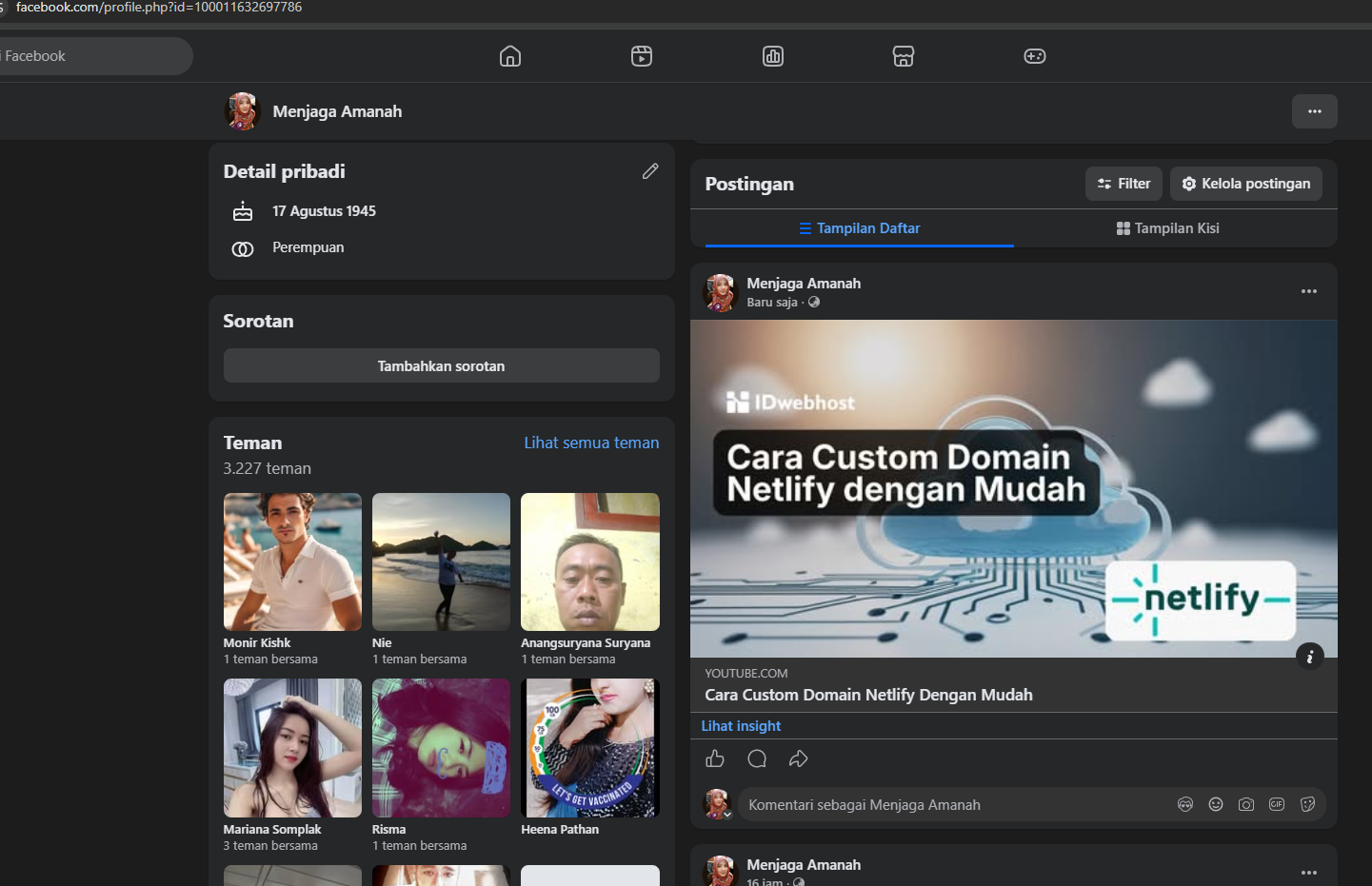Click the name Anangsuryana Suryana
Image resolution: width=1372 pixels, height=886 pixels.
pyautogui.click(x=586, y=643)
